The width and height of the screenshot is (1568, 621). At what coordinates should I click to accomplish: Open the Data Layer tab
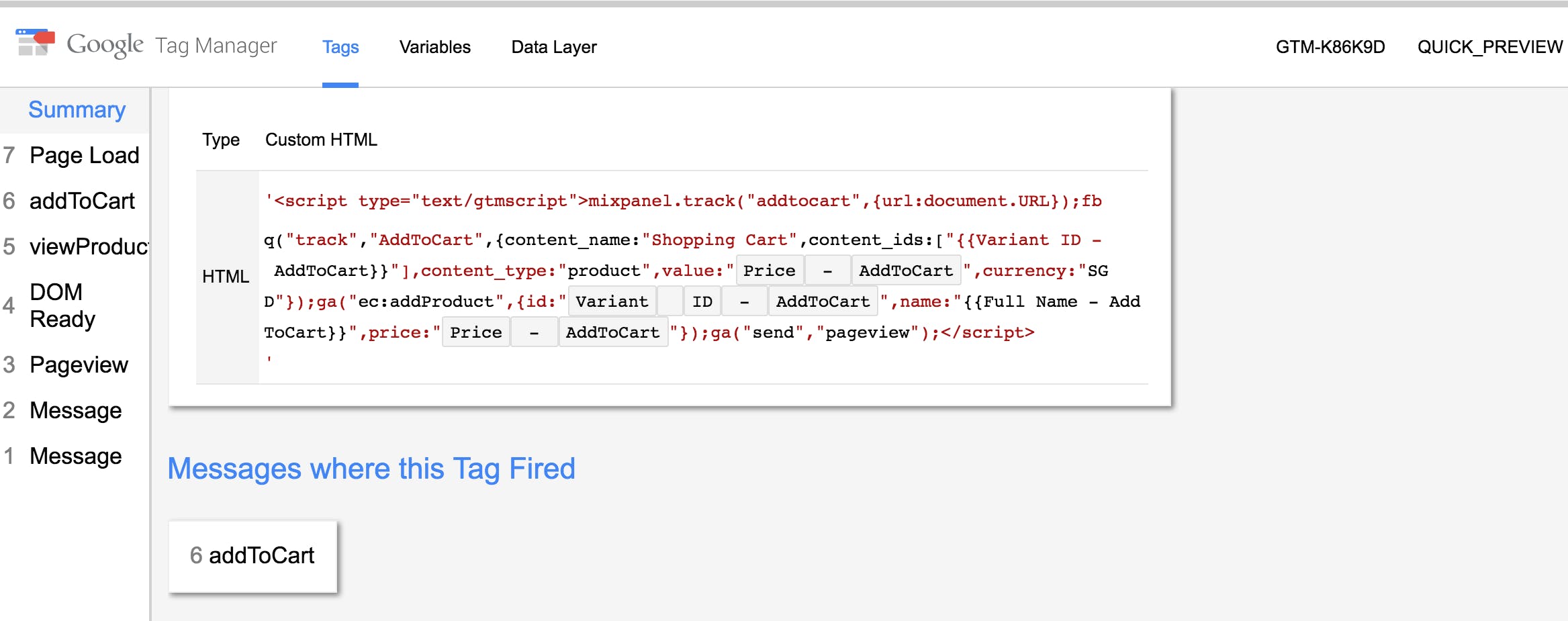point(554,47)
